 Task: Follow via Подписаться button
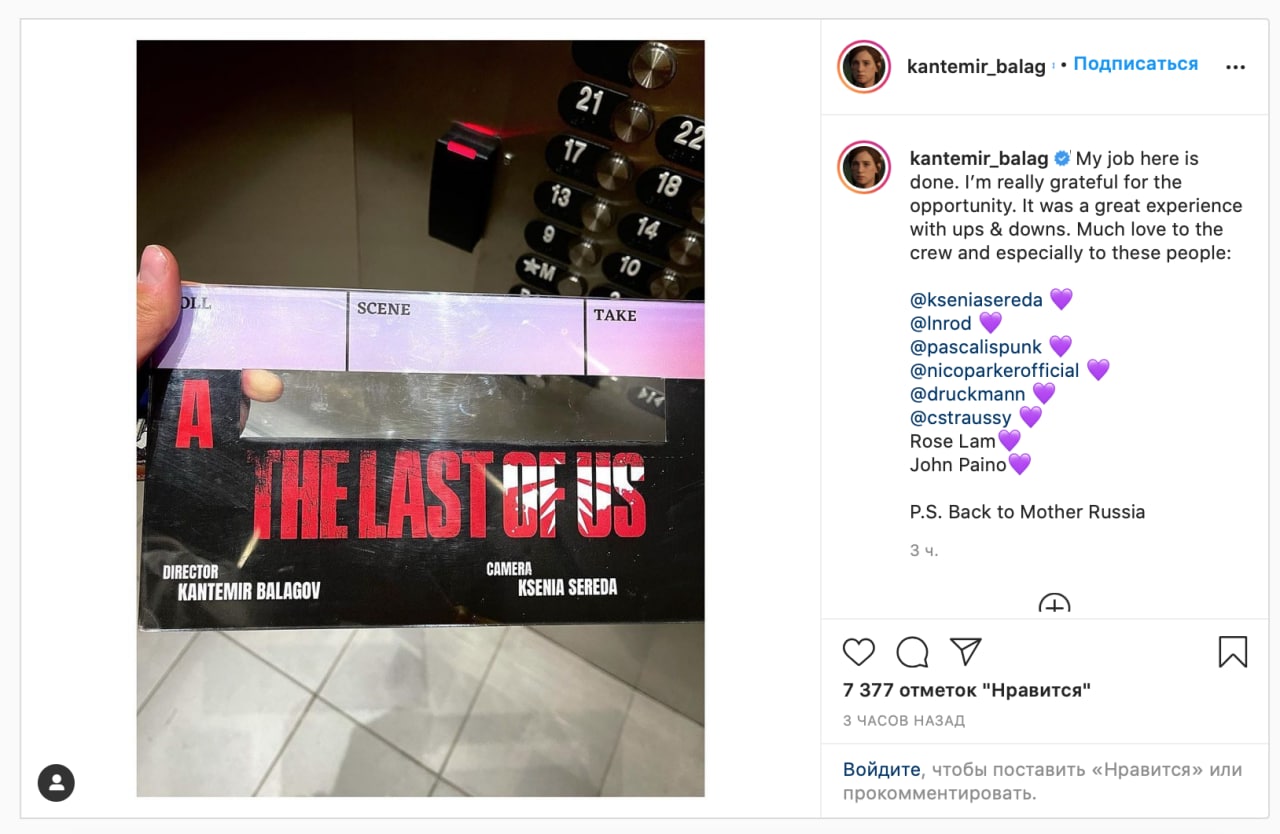pyautogui.click(x=1135, y=64)
